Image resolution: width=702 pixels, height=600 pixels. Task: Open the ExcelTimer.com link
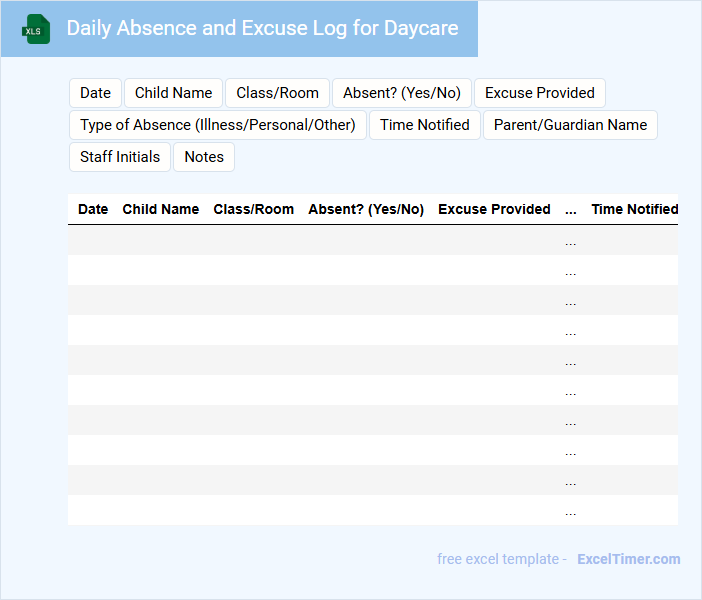628,559
